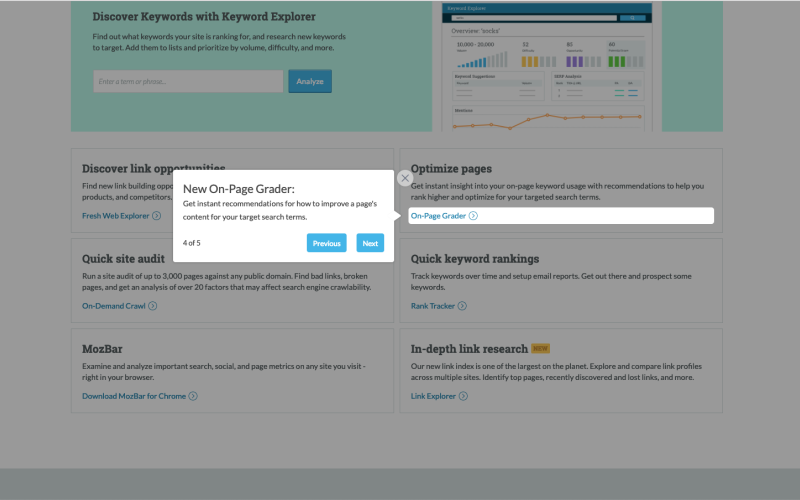Click the arrow icon beside On-Page Grader

click(473, 216)
